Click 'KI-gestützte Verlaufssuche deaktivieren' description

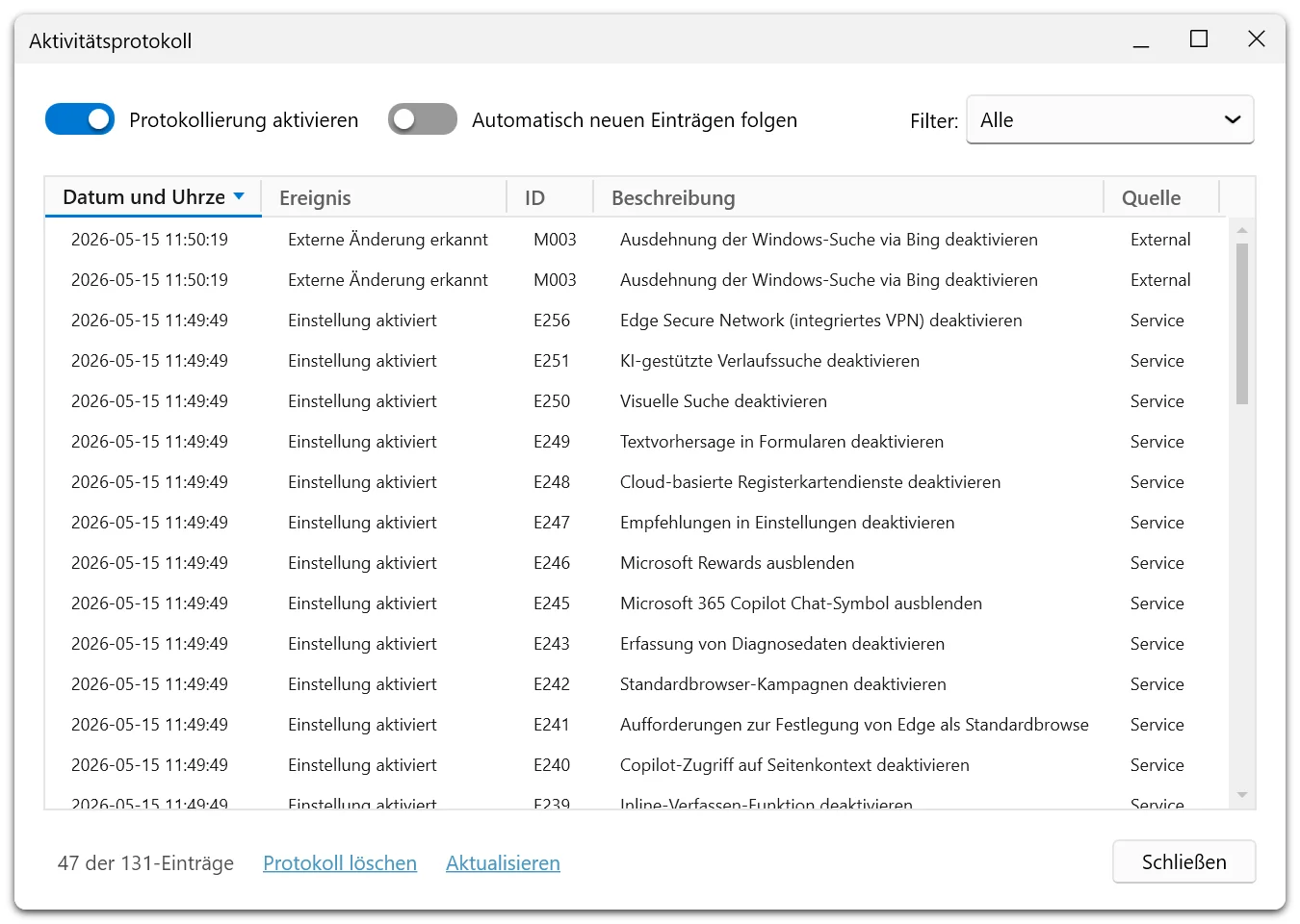pyautogui.click(x=769, y=361)
